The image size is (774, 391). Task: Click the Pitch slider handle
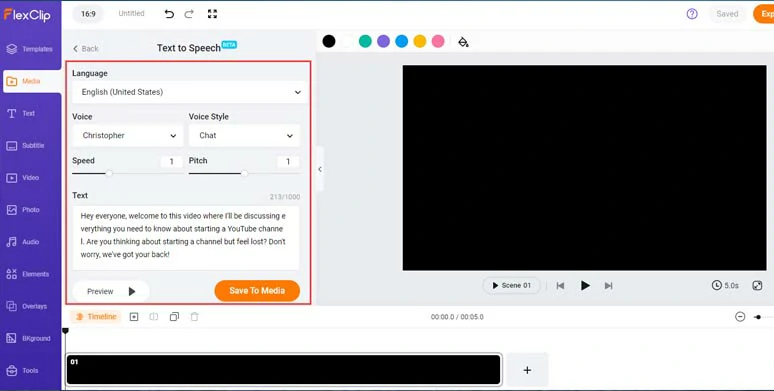coord(244,173)
